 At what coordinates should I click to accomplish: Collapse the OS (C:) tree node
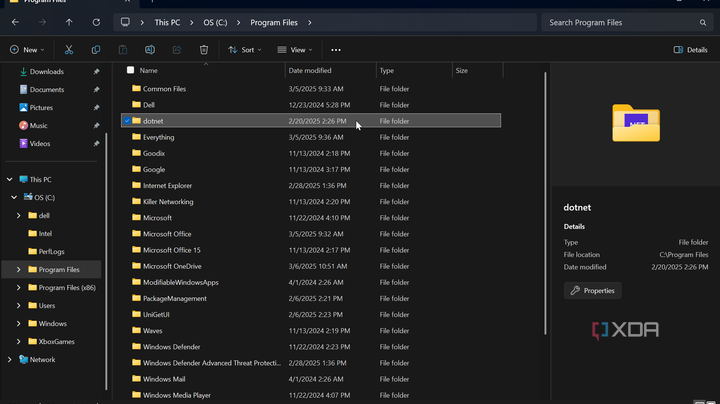click(14, 197)
